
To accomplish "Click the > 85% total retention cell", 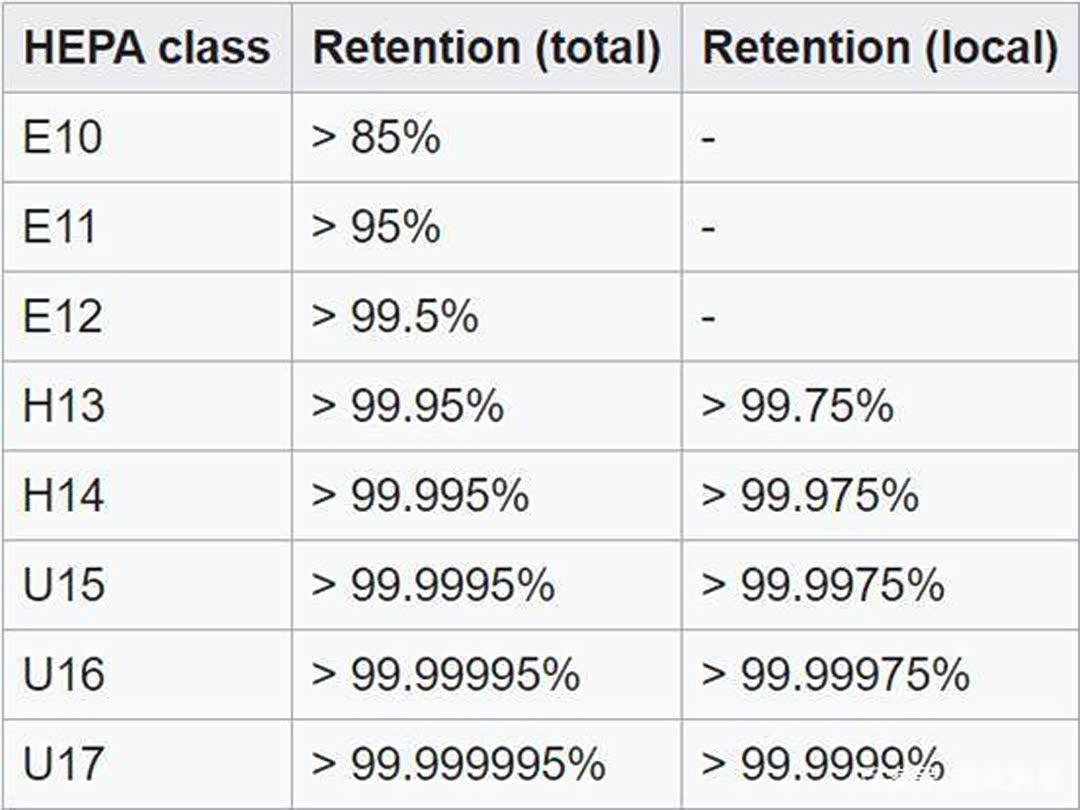I will click(x=376, y=138).
